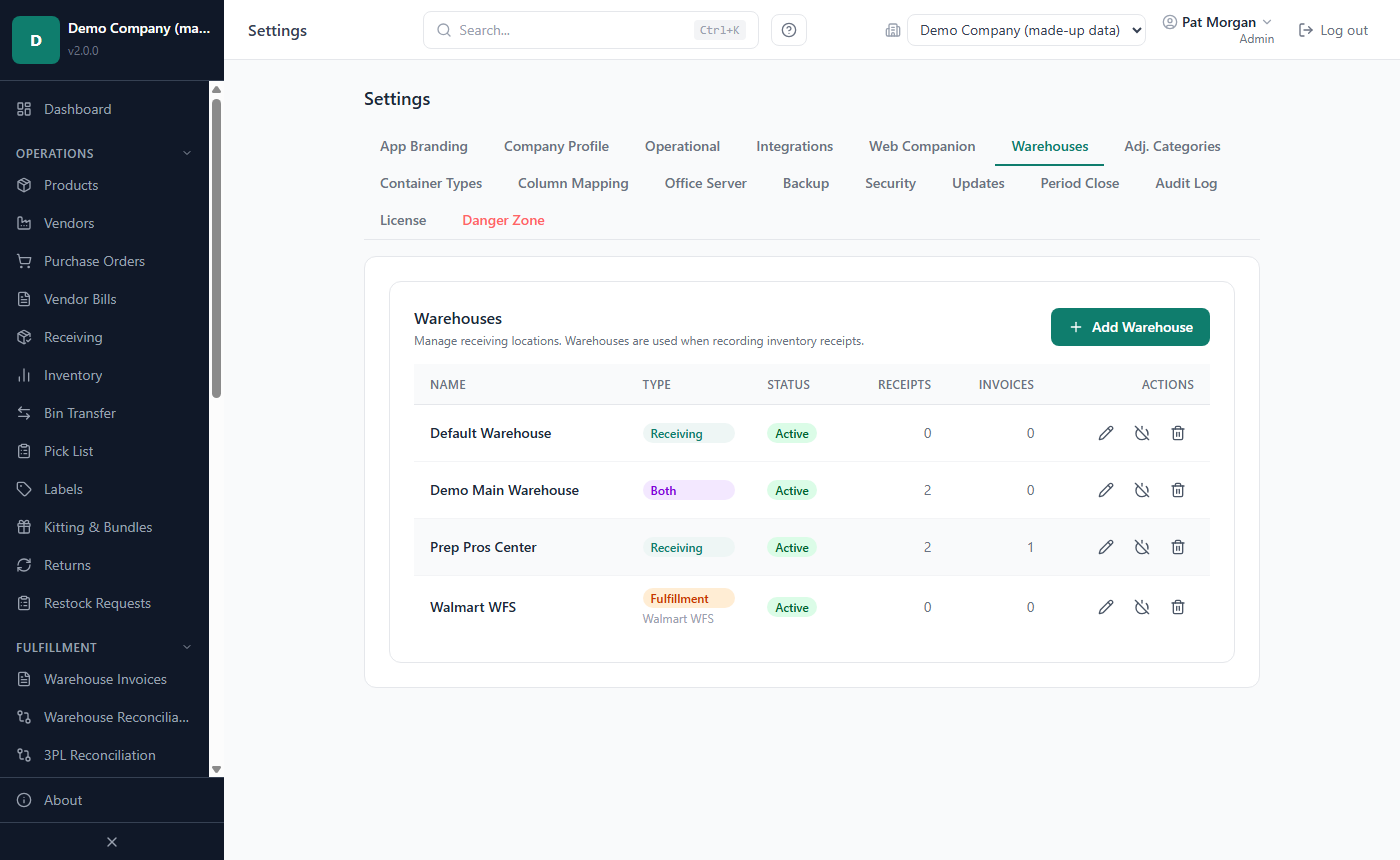Select the Audit Log tab
Viewport: 1400px width, 860px height.
[1186, 183]
